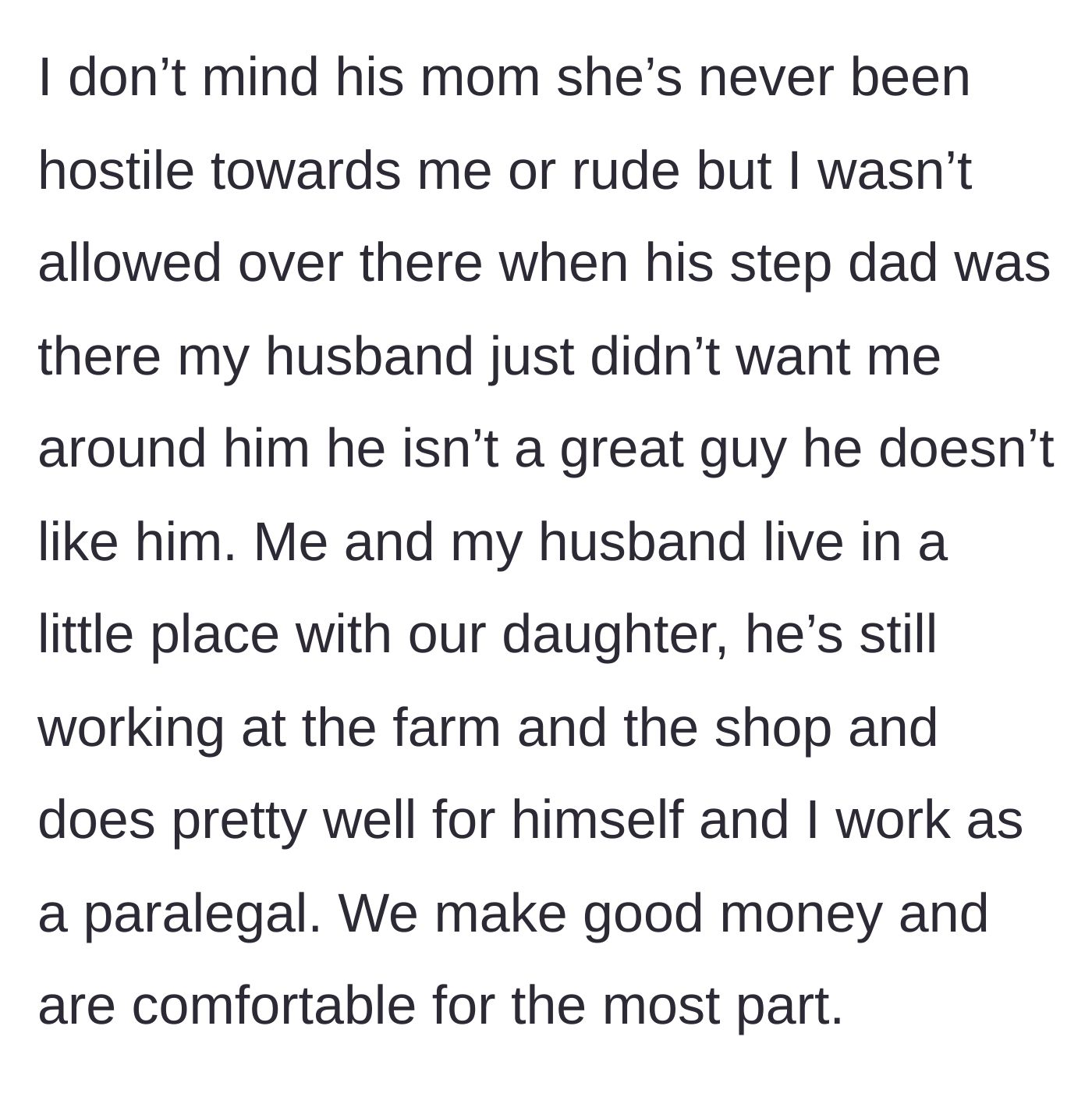Click the word "himself" in the paragraph
Viewport: 1092px width, 1097px height.
pos(597,820)
